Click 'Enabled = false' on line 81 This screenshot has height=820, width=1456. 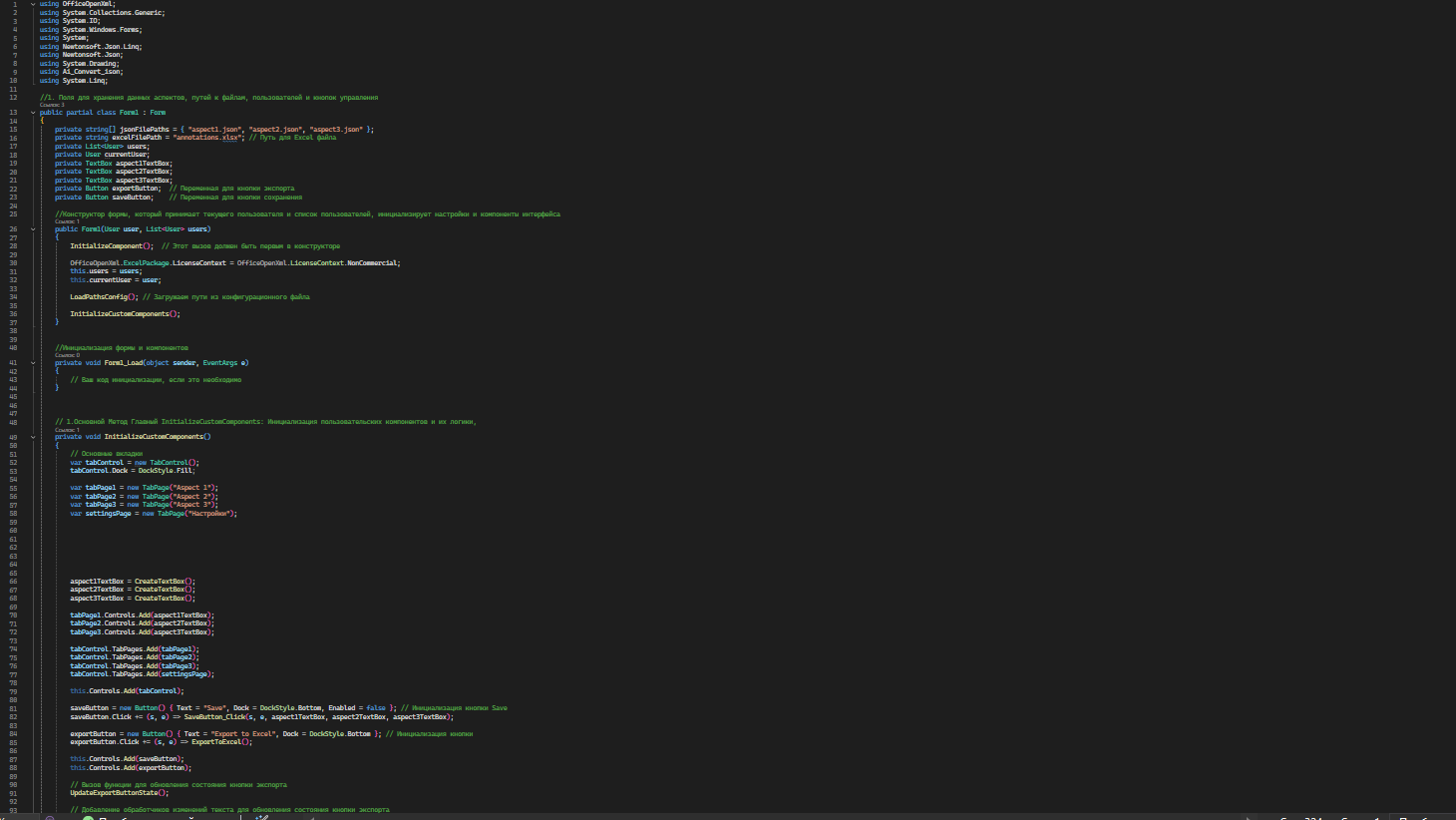[x=357, y=708]
